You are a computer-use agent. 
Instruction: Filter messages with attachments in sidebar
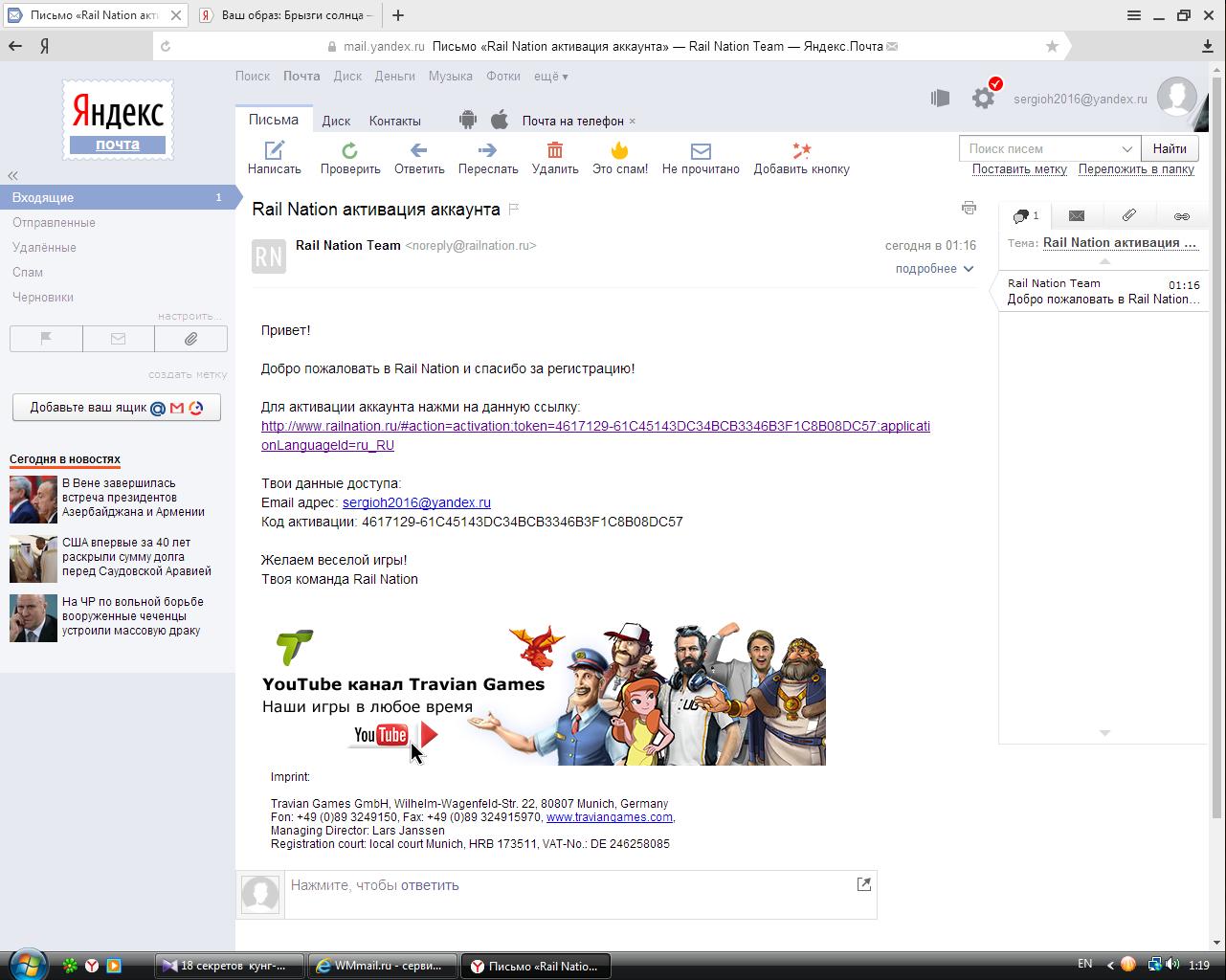click(x=190, y=339)
